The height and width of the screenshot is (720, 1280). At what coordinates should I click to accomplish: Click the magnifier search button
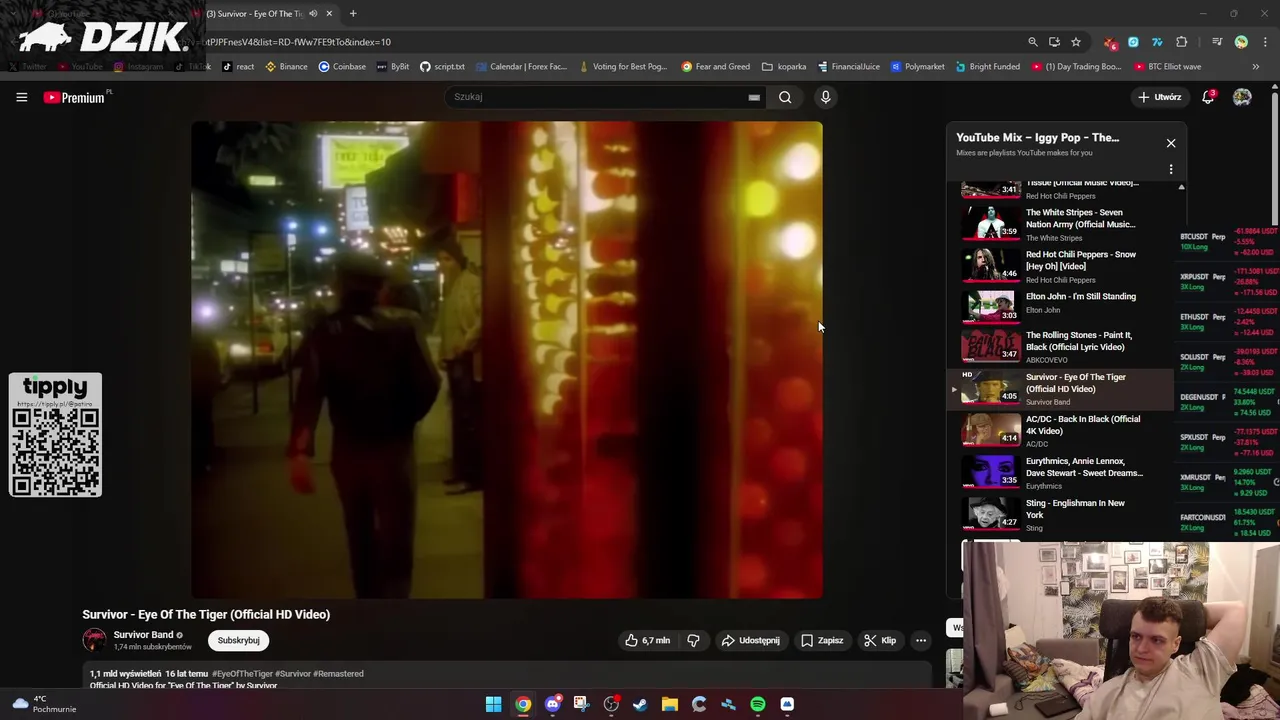click(785, 97)
